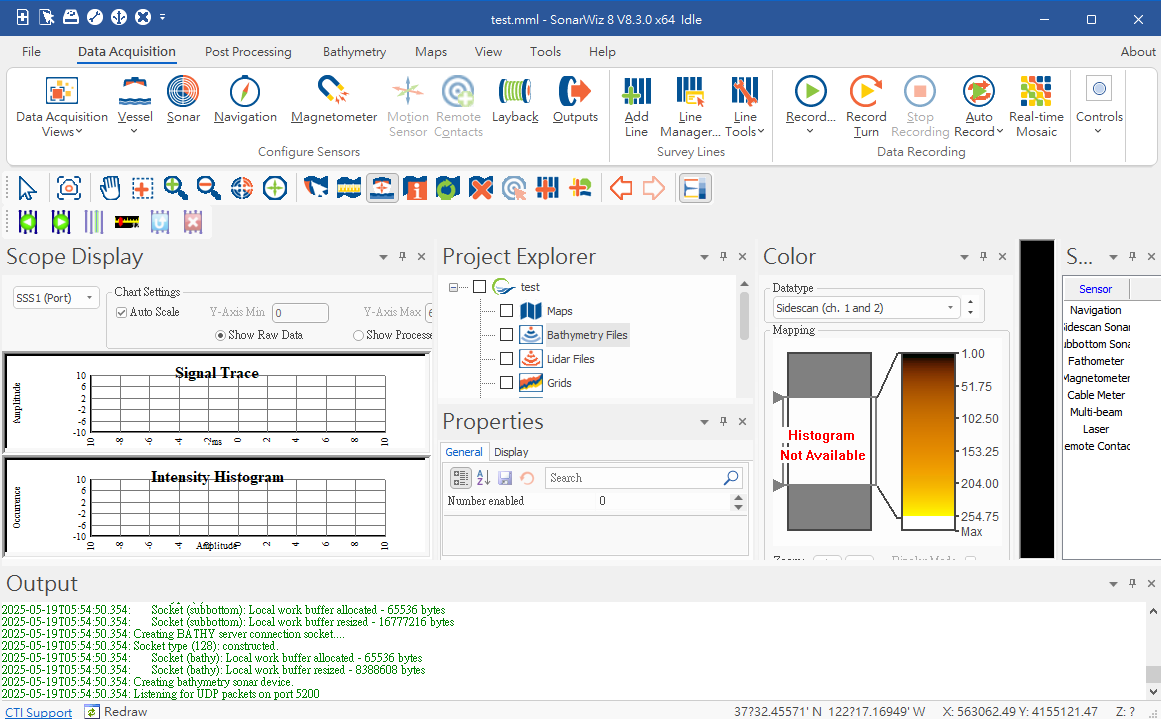
Task: Collapse the test project tree node
Action: pos(453,287)
